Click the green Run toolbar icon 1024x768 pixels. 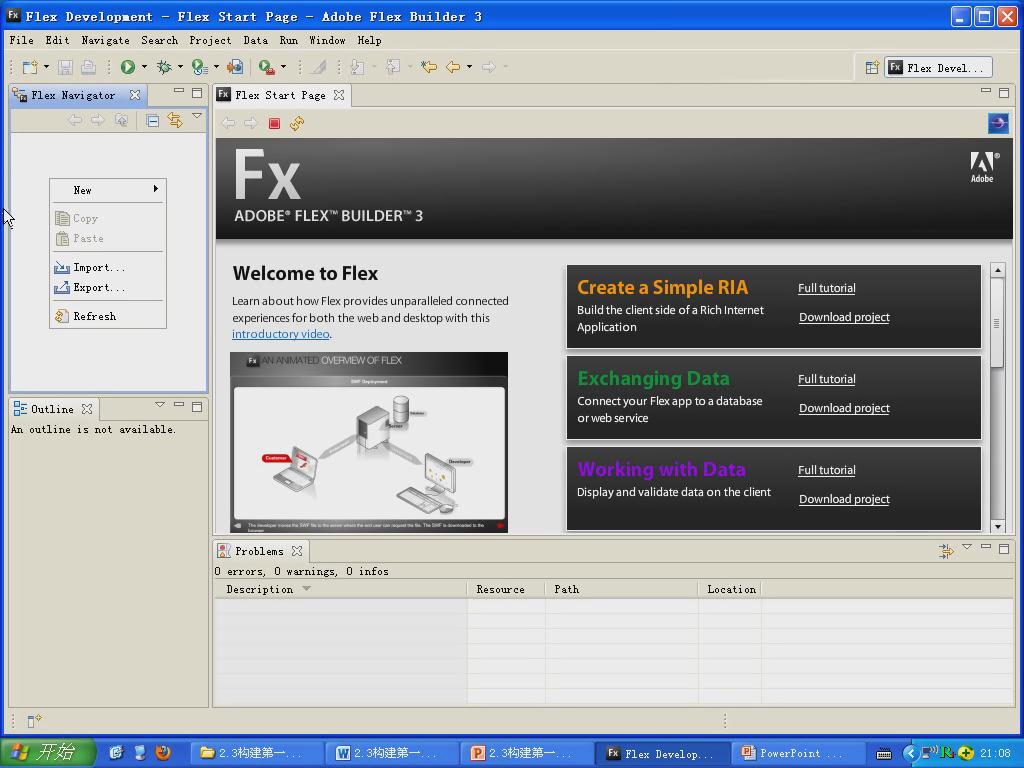pos(128,67)
